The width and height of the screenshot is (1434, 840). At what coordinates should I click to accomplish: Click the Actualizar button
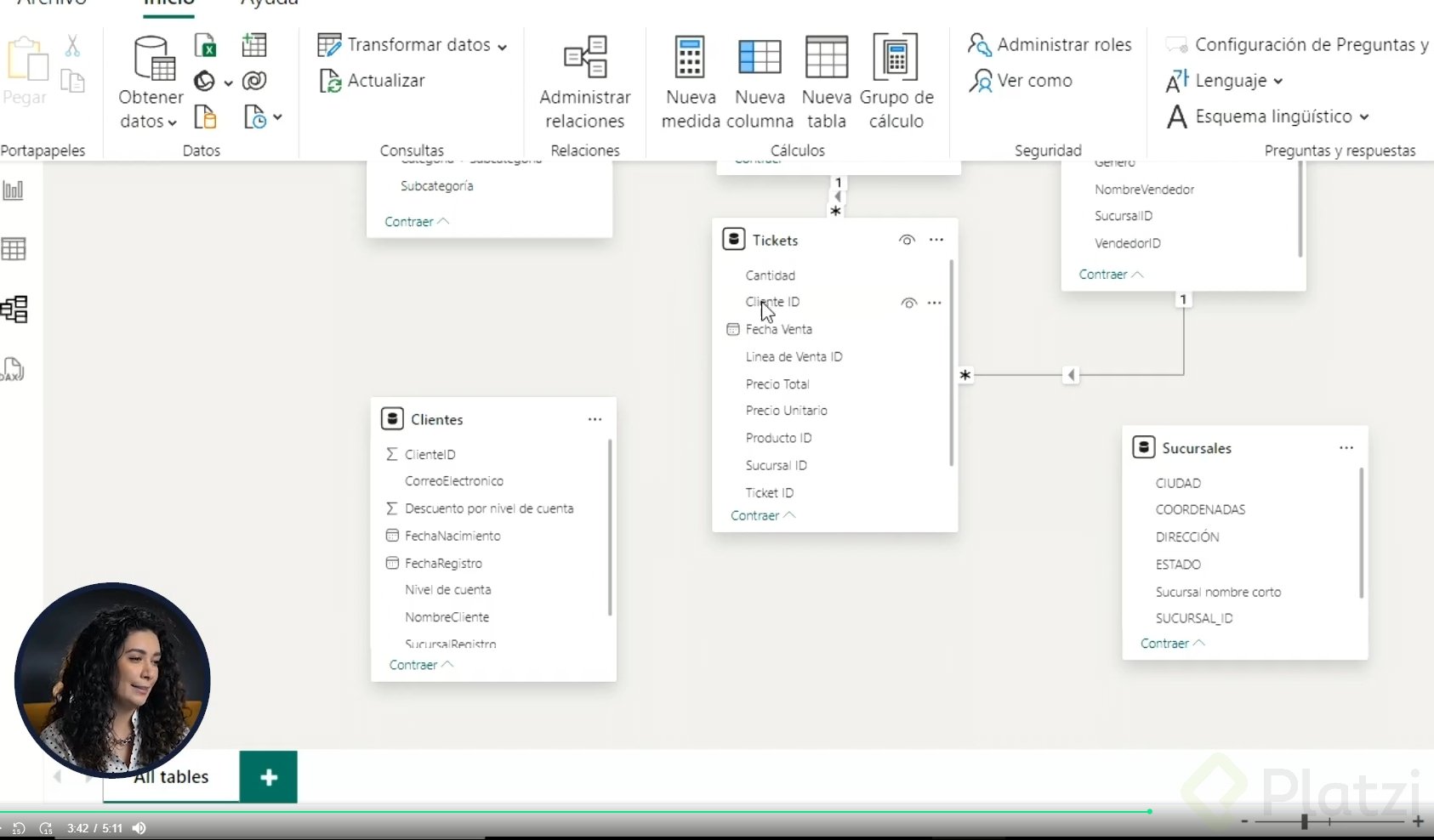point(372,81)
